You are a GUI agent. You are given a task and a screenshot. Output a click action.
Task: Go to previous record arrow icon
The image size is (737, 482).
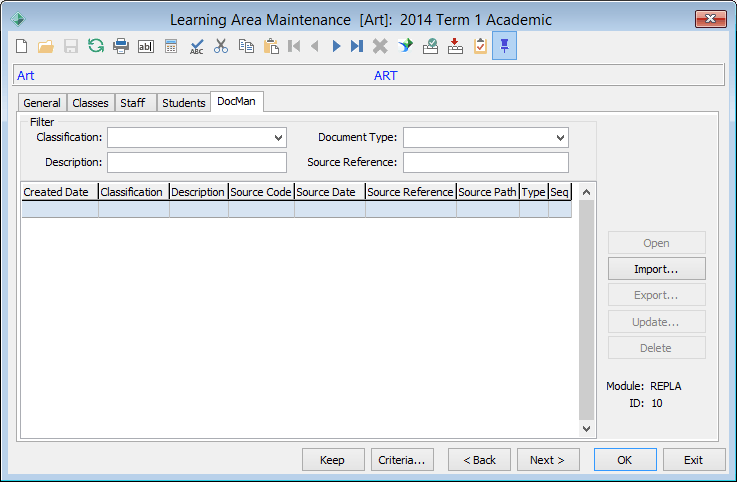315,46
